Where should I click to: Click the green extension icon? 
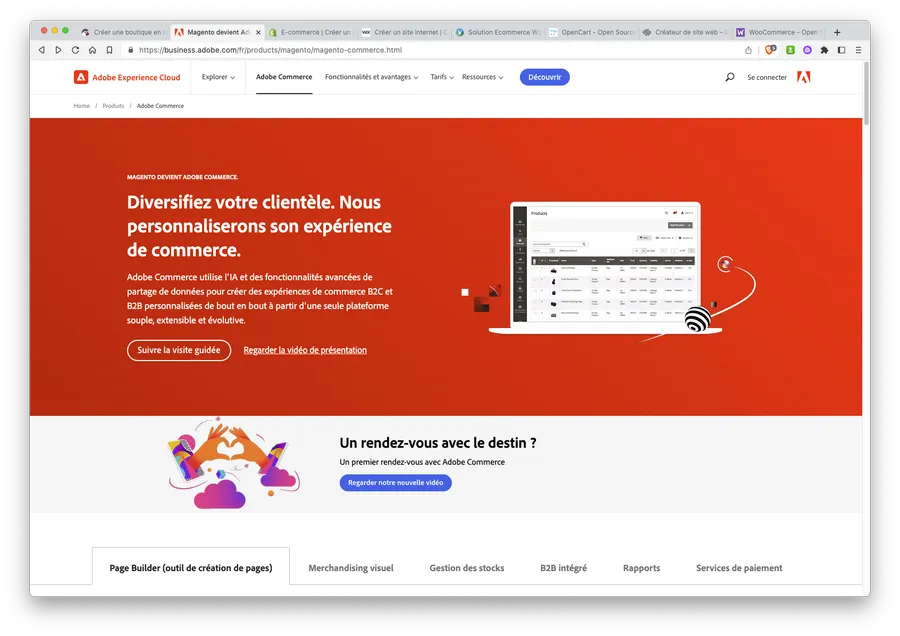pyautogui.click(x=790, y=50)
